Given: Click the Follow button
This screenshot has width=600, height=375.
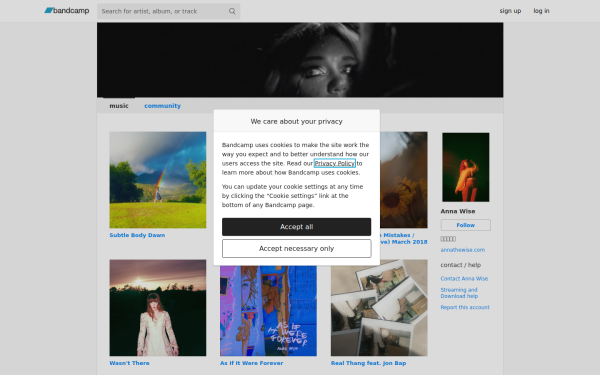Looking at the screenshot, I should point(466,225).
